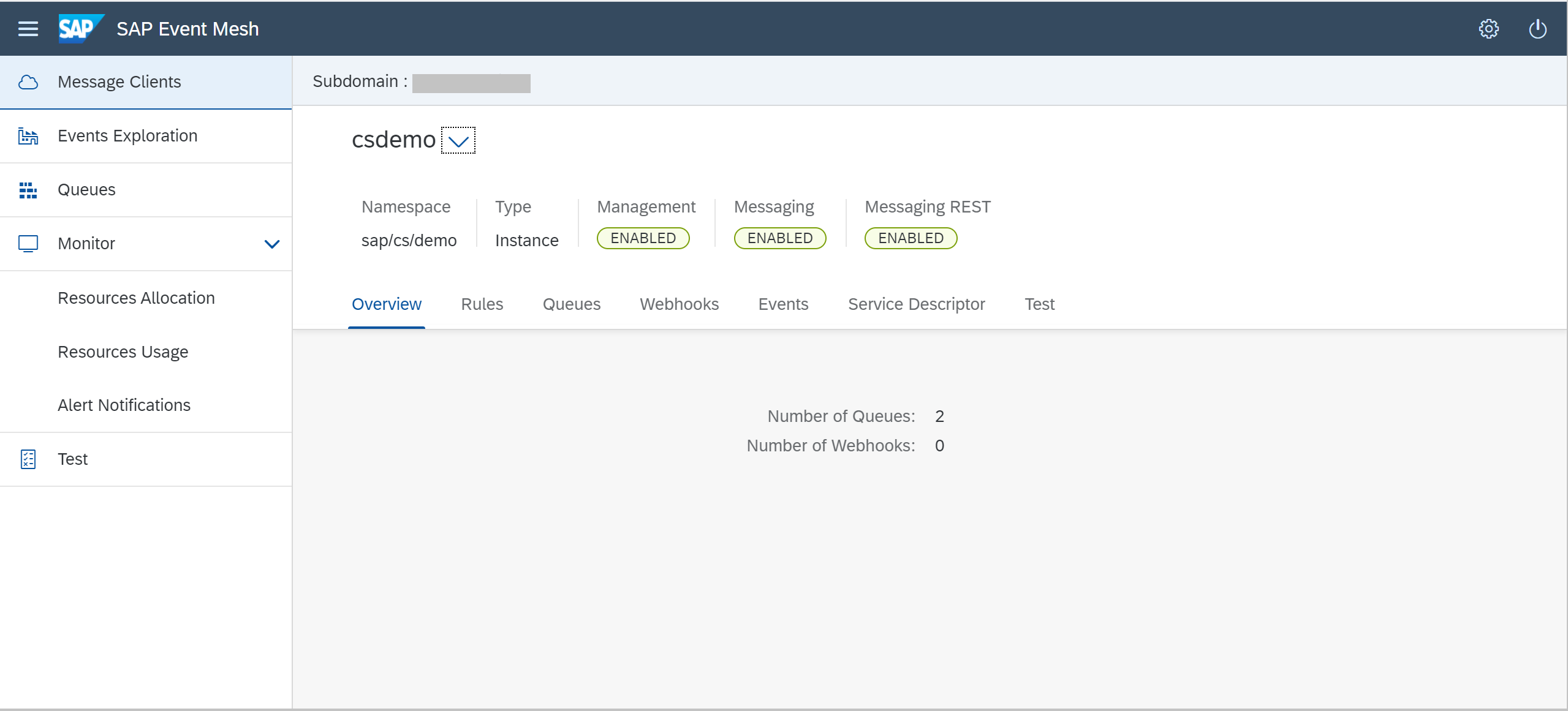
Task: Switch to the Overview tab
Action: 387,304
